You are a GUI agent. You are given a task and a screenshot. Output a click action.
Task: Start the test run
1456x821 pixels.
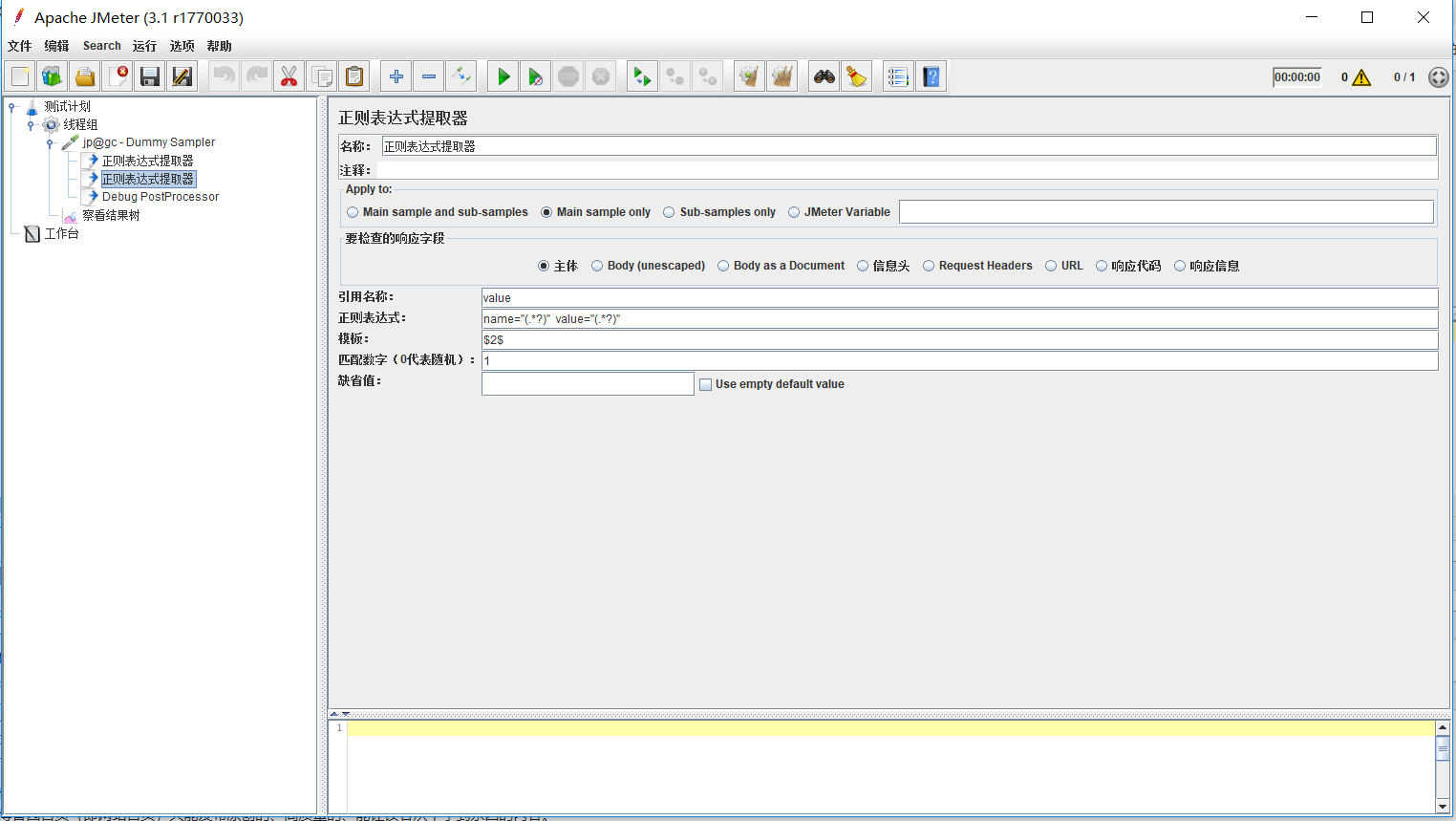pyautogui.click(x=503, y=76)
